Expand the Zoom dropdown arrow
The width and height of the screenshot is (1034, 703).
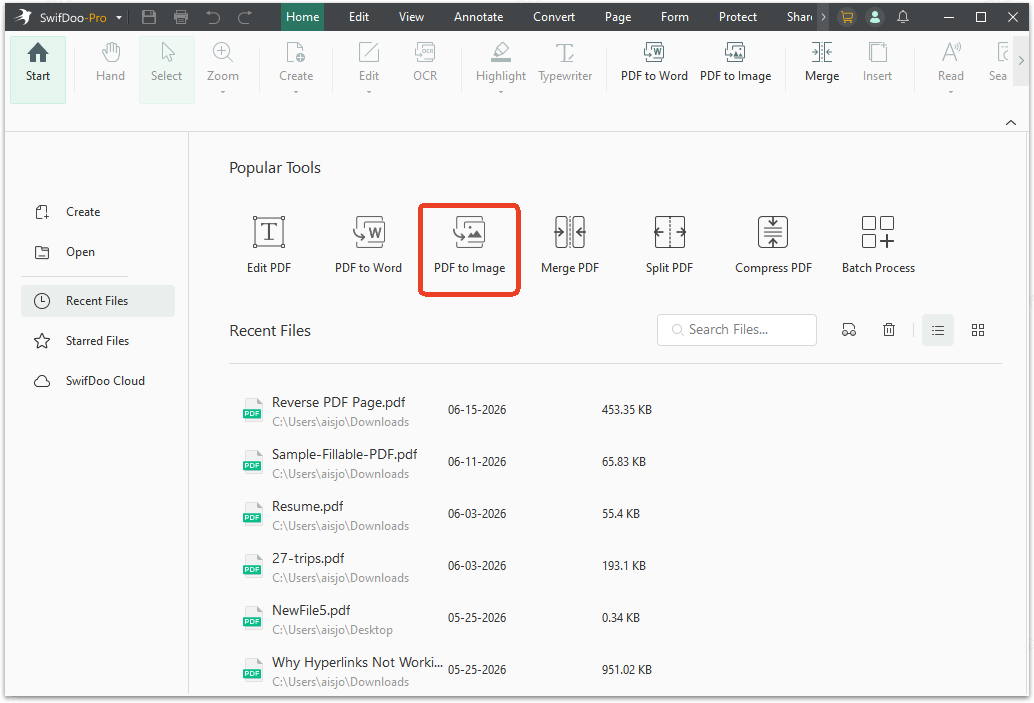click(223, 92)
